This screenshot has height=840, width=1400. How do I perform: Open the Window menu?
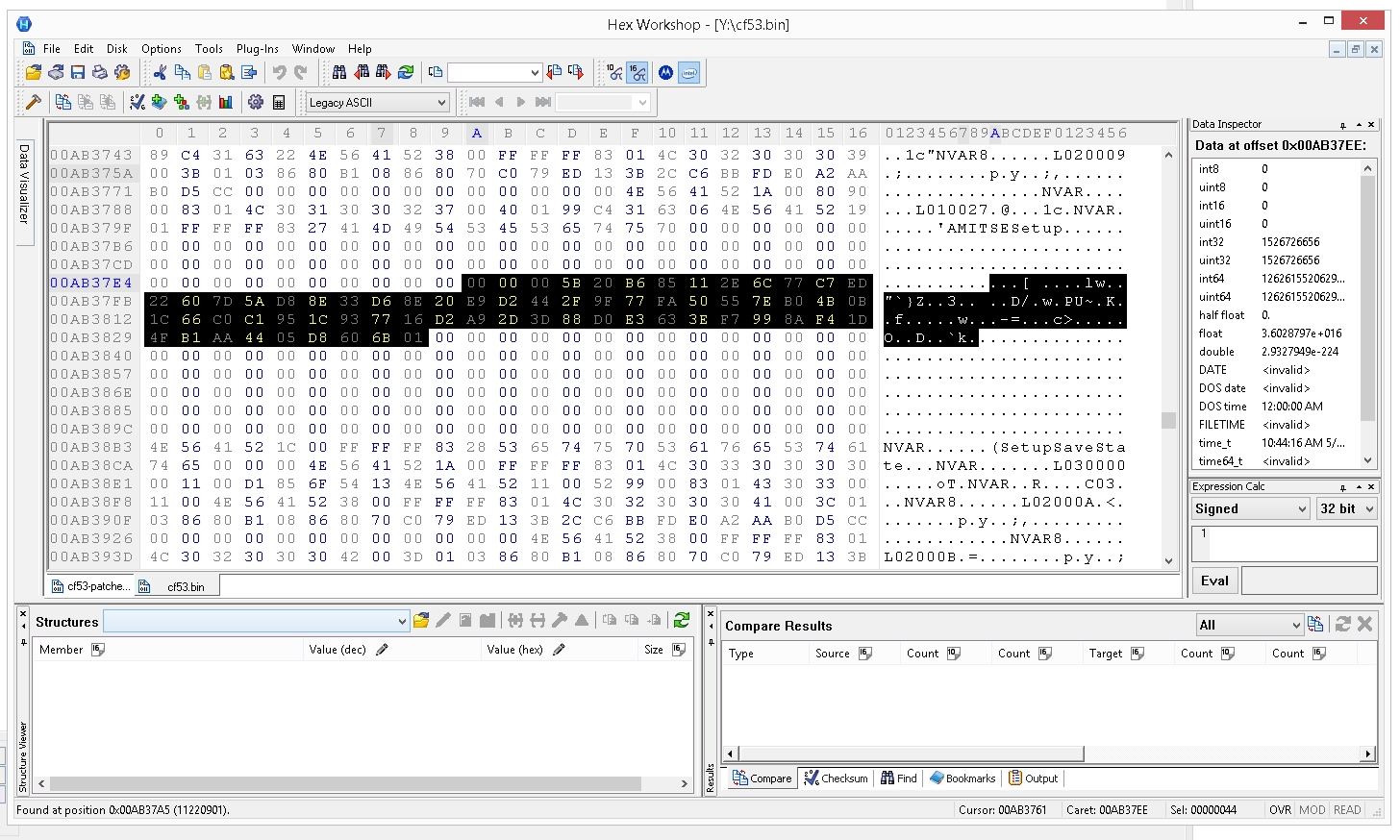[x=313, y=49]
